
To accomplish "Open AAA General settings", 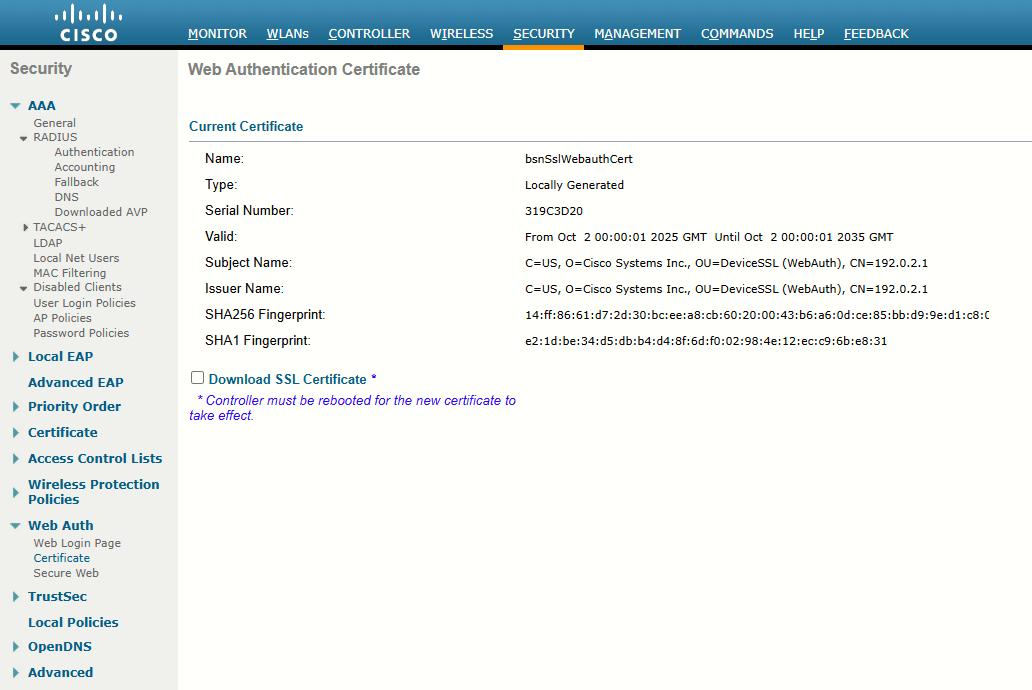I will point(55,123).
